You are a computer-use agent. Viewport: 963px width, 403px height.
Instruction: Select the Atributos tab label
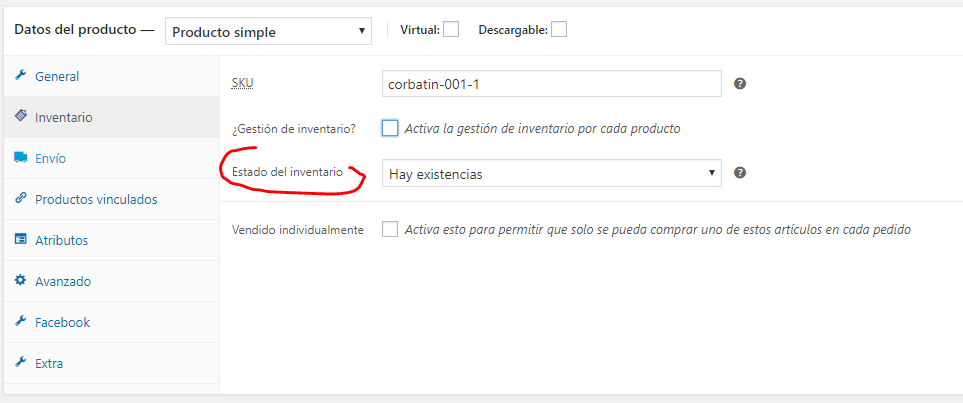(61, 240)
